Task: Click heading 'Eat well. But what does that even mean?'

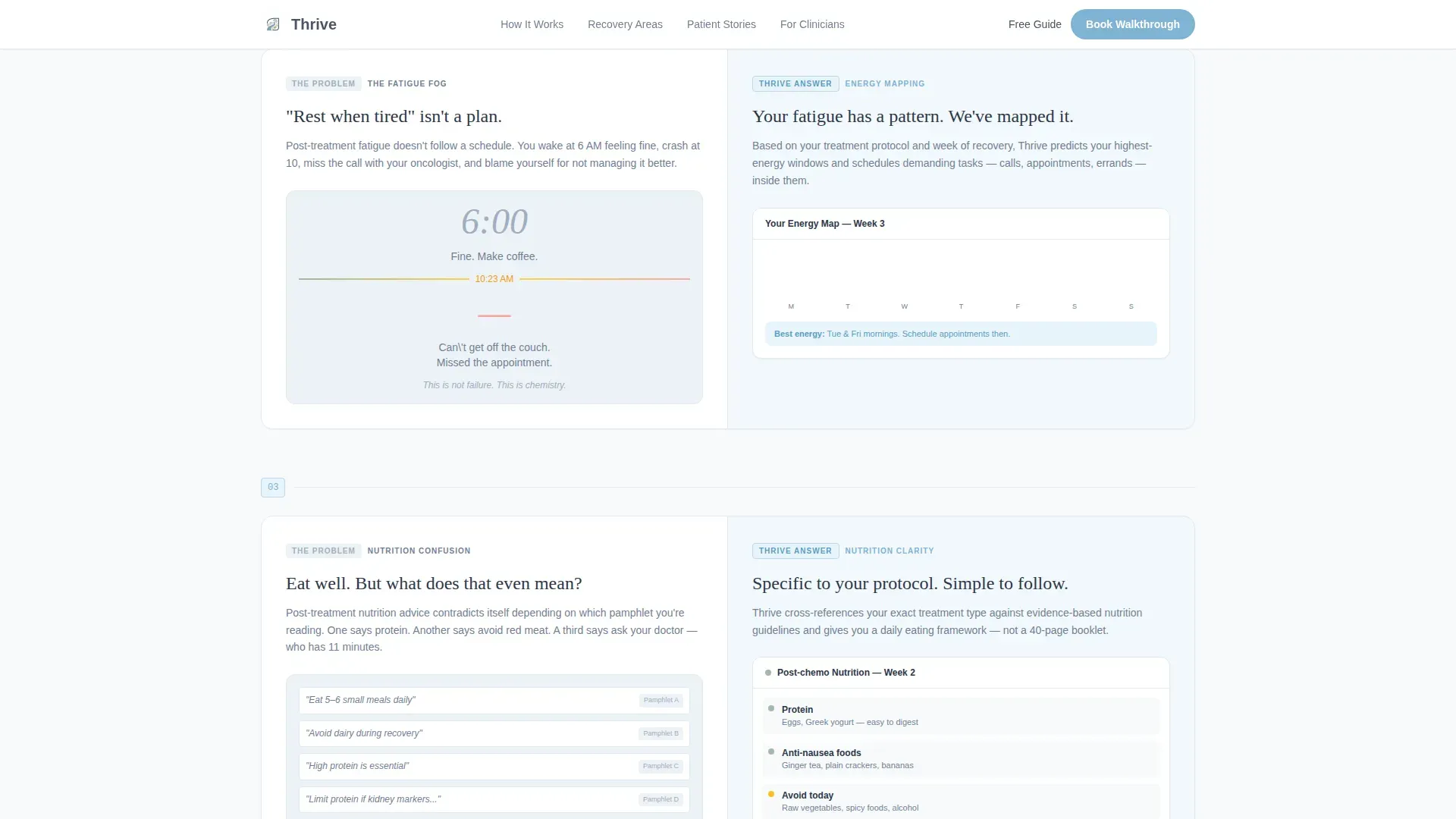Action: click(434, 584)
